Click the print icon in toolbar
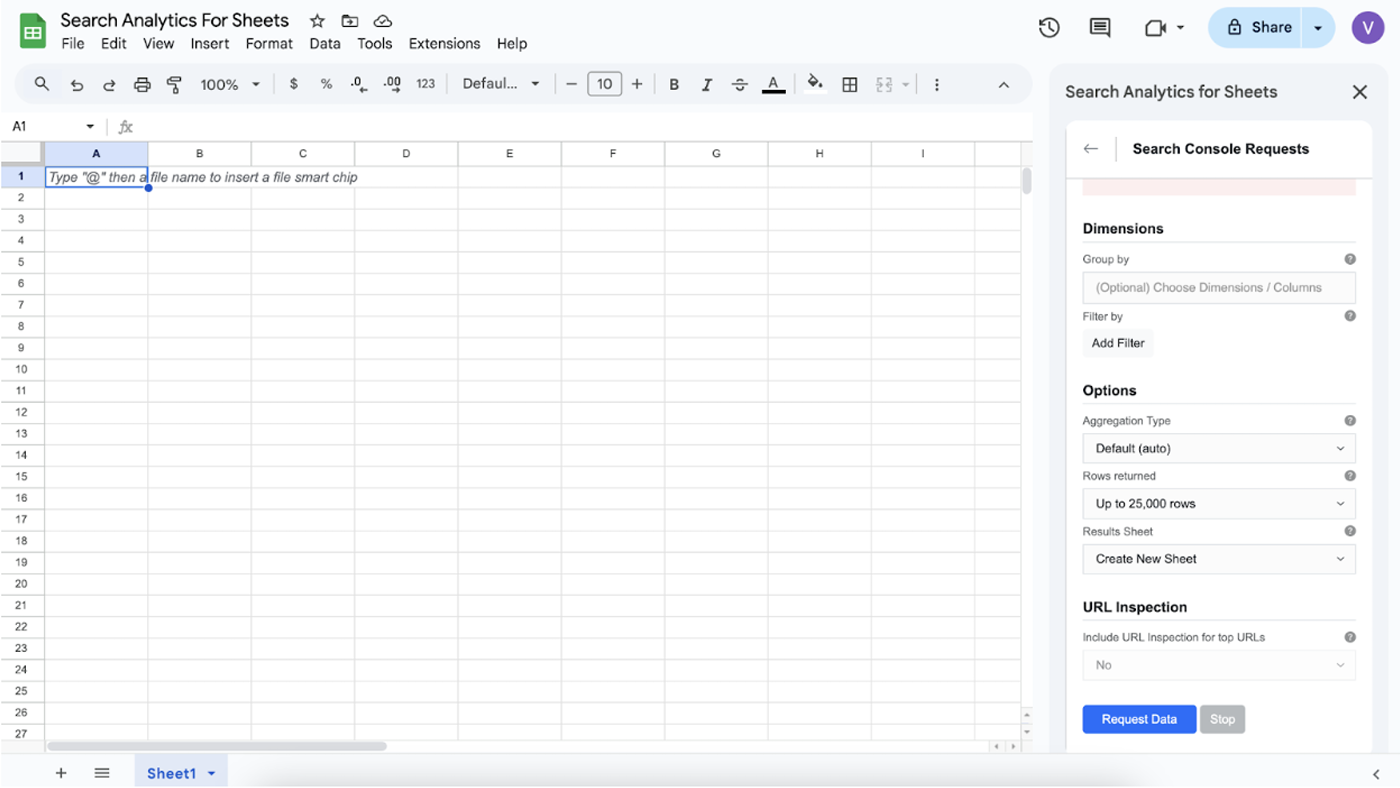The width and height of the screenshot is (1400, 788). 142,85
